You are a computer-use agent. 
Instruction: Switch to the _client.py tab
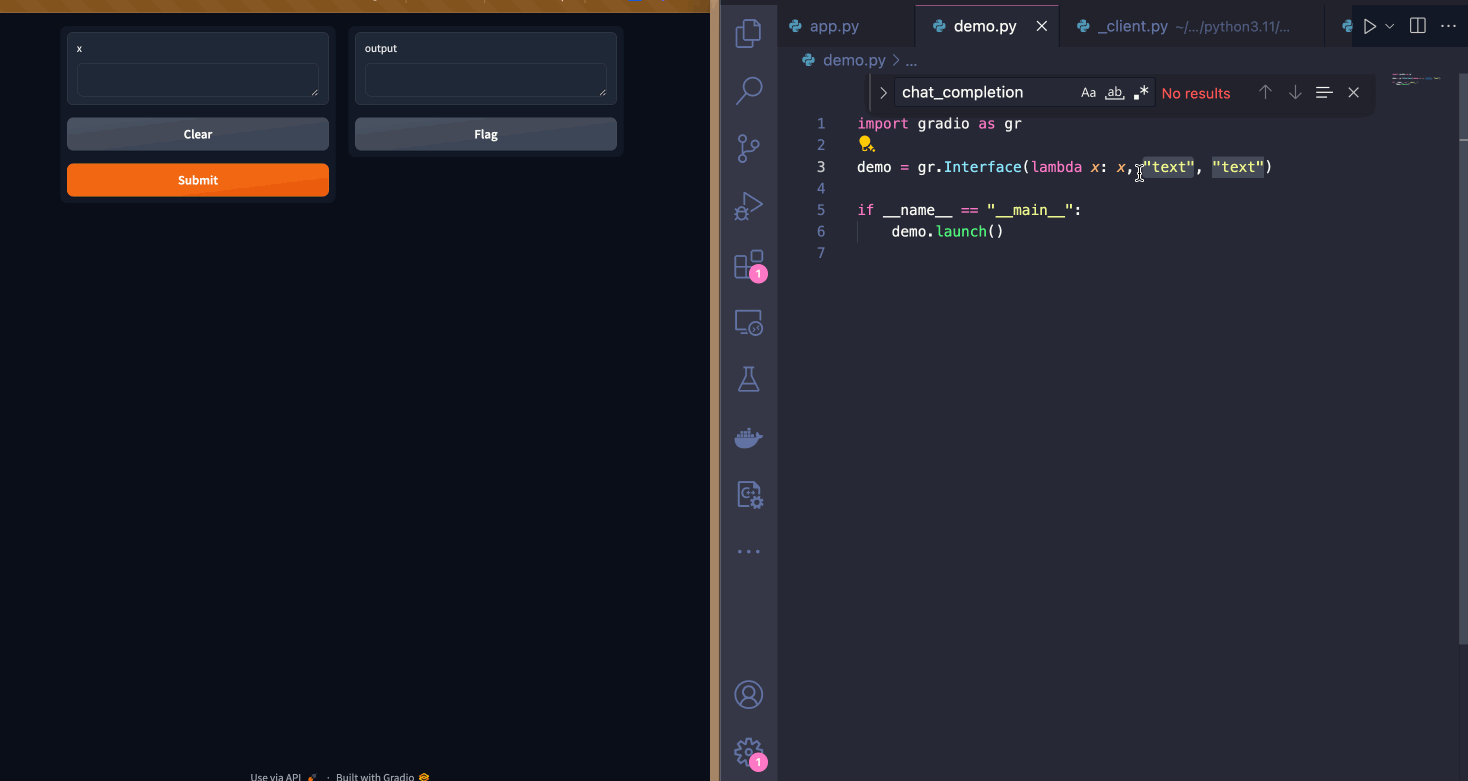coord(1132,27)
